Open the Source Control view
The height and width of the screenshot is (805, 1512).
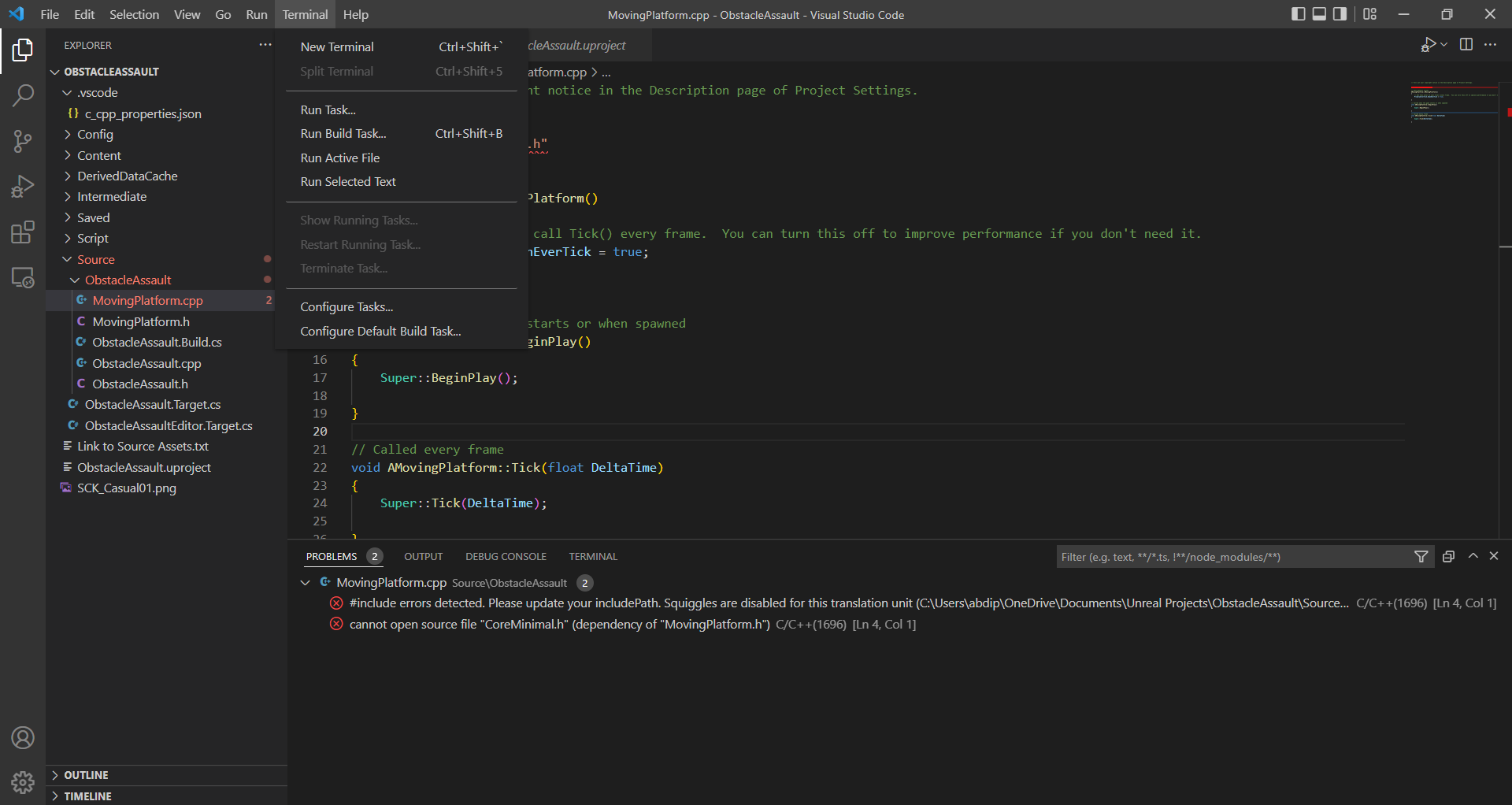23,142
